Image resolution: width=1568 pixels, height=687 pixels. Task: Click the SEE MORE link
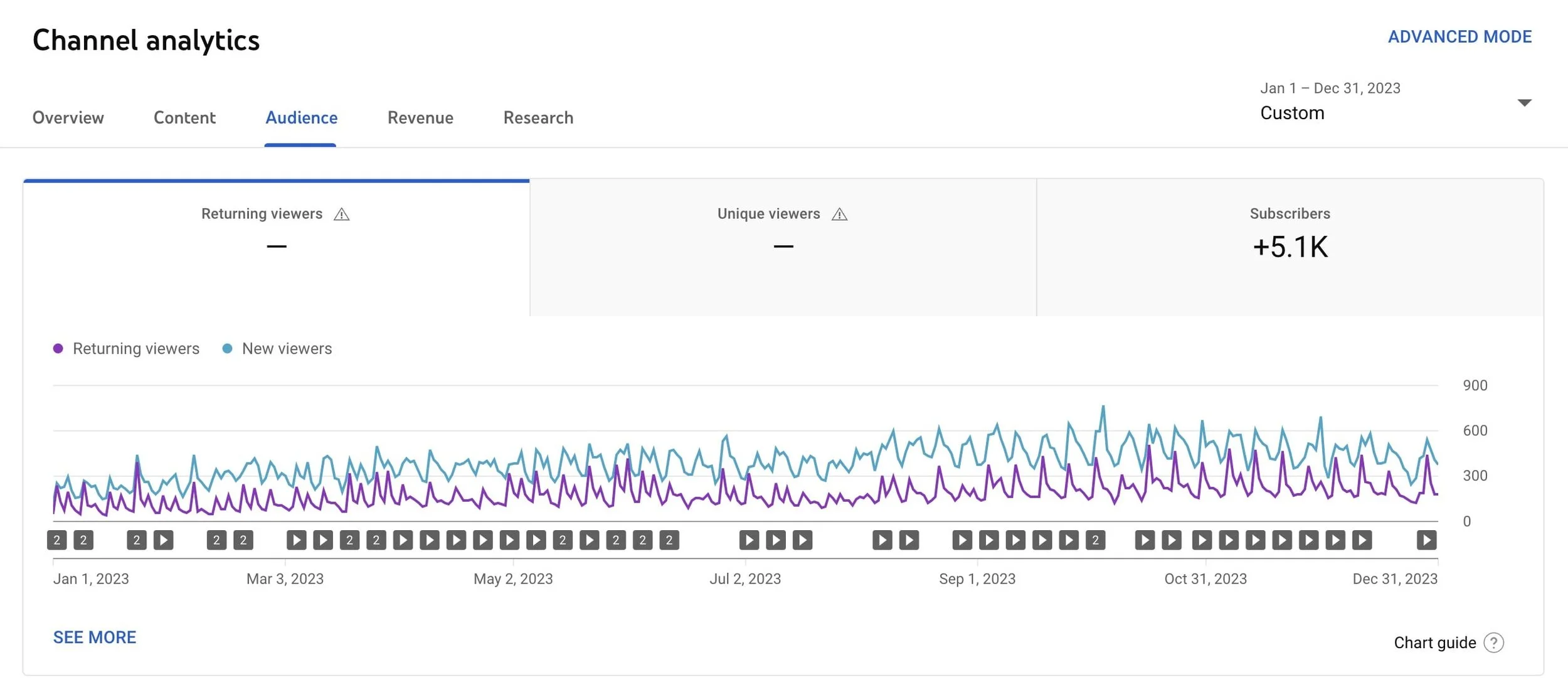coord(95,637)
